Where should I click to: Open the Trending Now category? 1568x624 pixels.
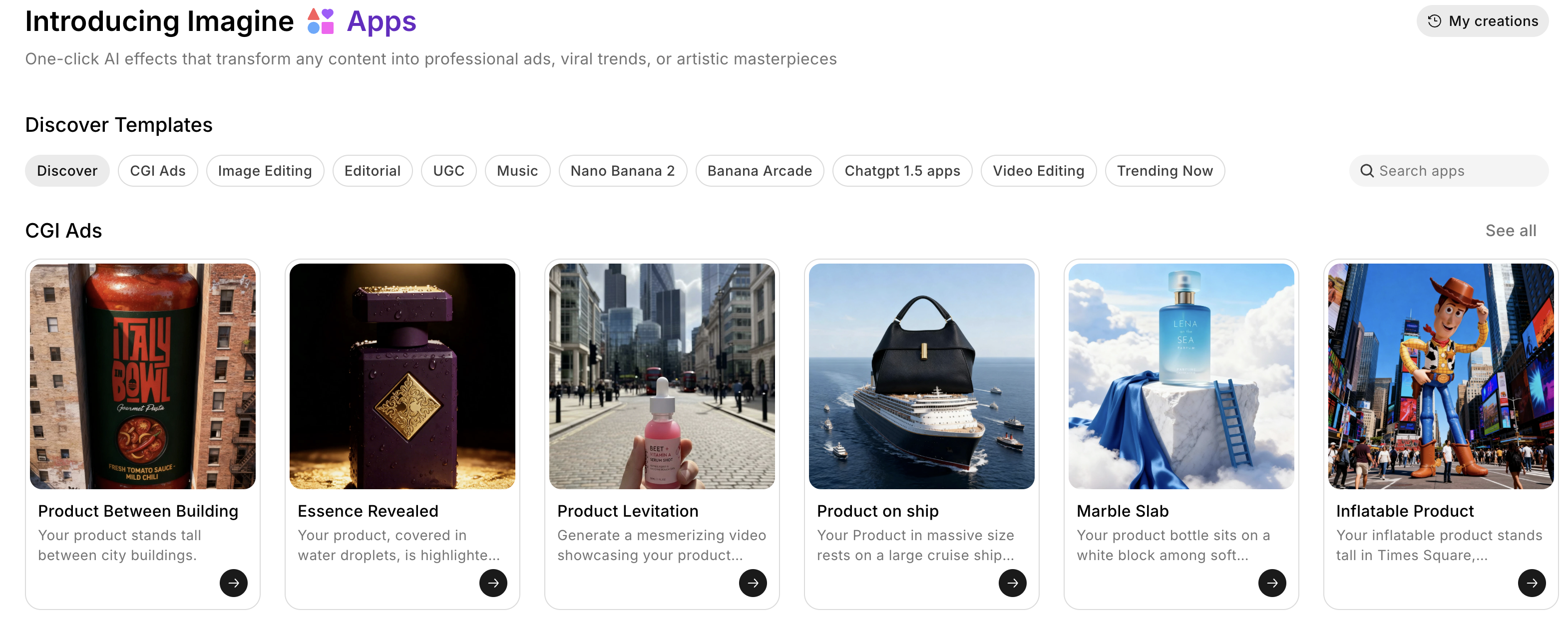[x=1165, y=171]
